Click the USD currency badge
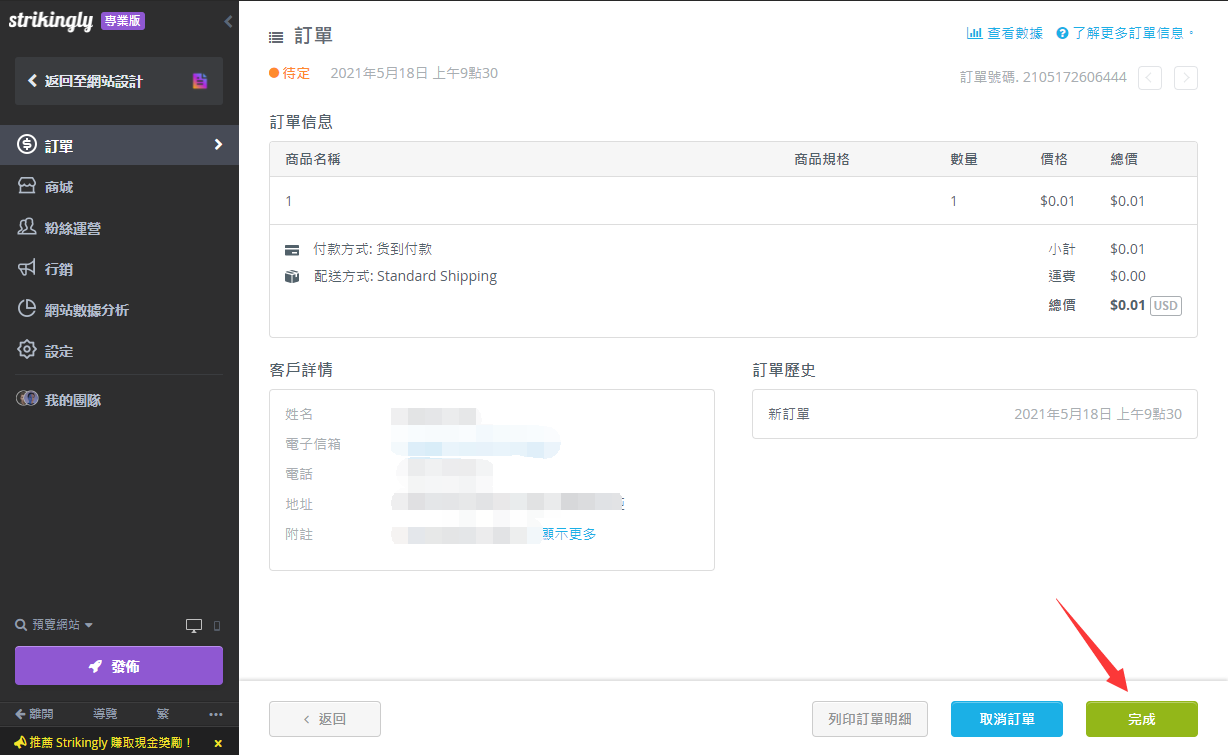Image resolution: width=1228 pixels, height=755 pixels. 1166,305
